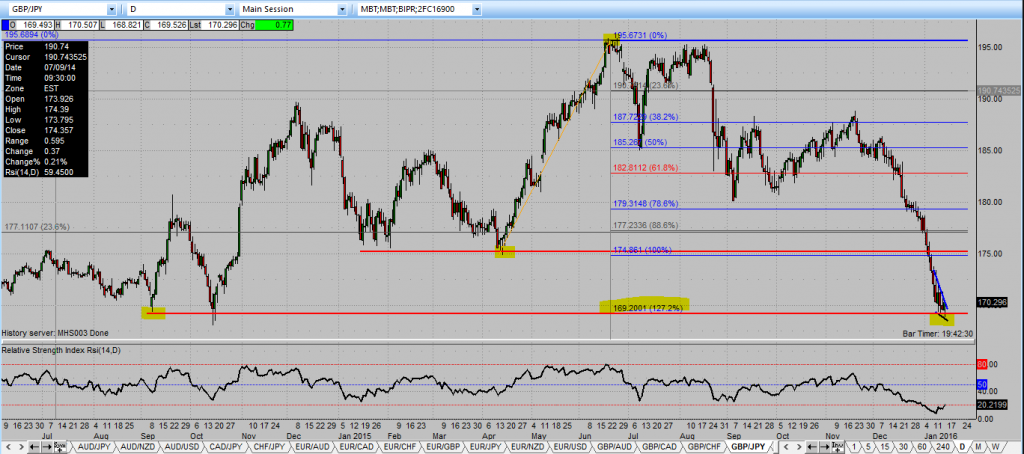Click the left arrow button beside symbol tabs

[x=34, y=447]
